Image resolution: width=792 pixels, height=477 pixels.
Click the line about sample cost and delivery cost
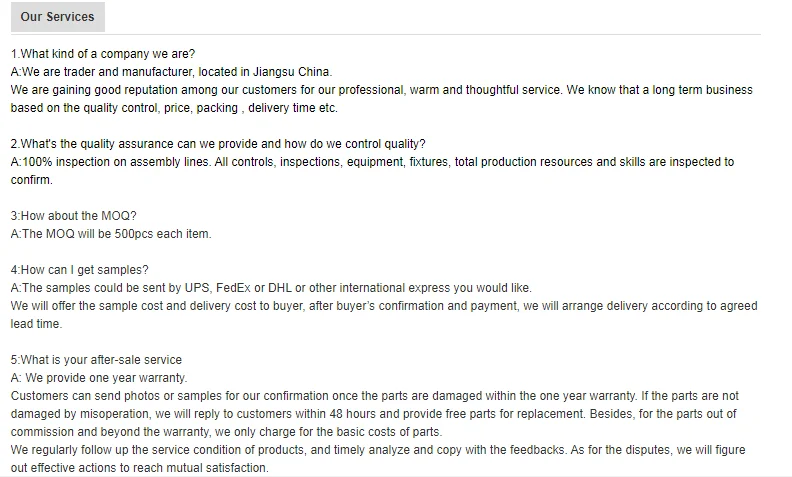(384, 306)
